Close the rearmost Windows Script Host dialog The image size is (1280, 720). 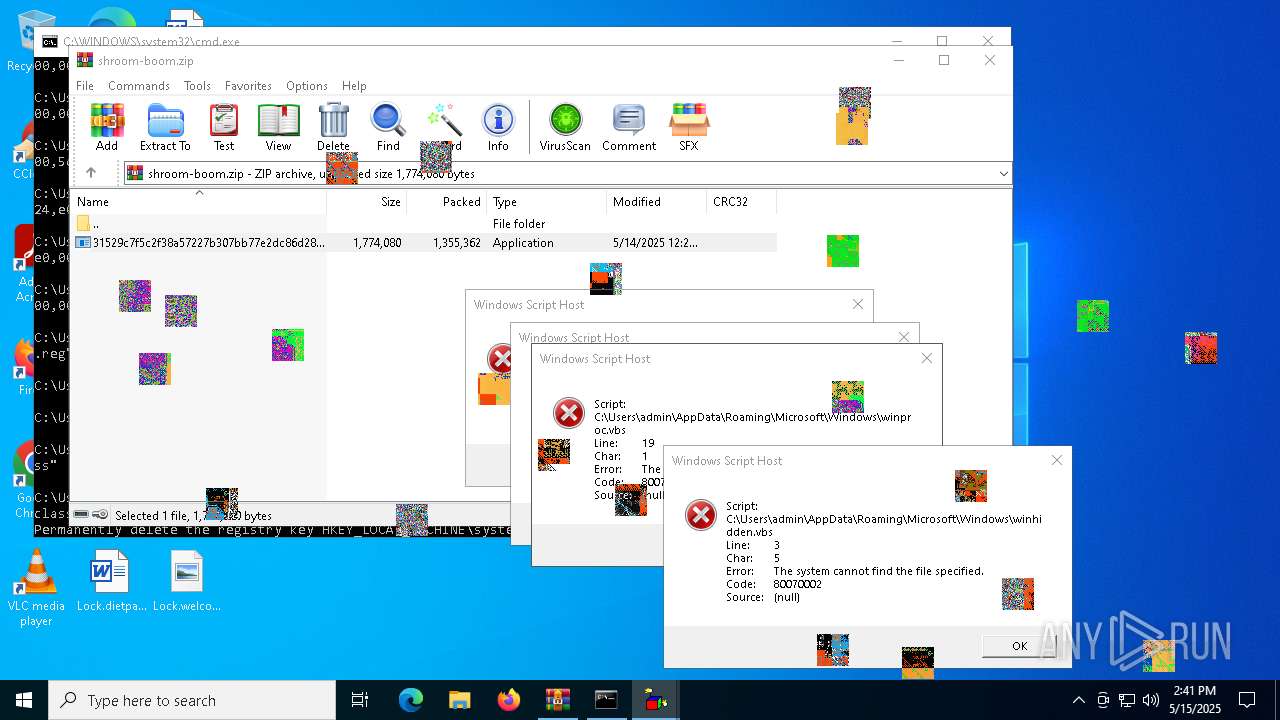pos(857,304)
